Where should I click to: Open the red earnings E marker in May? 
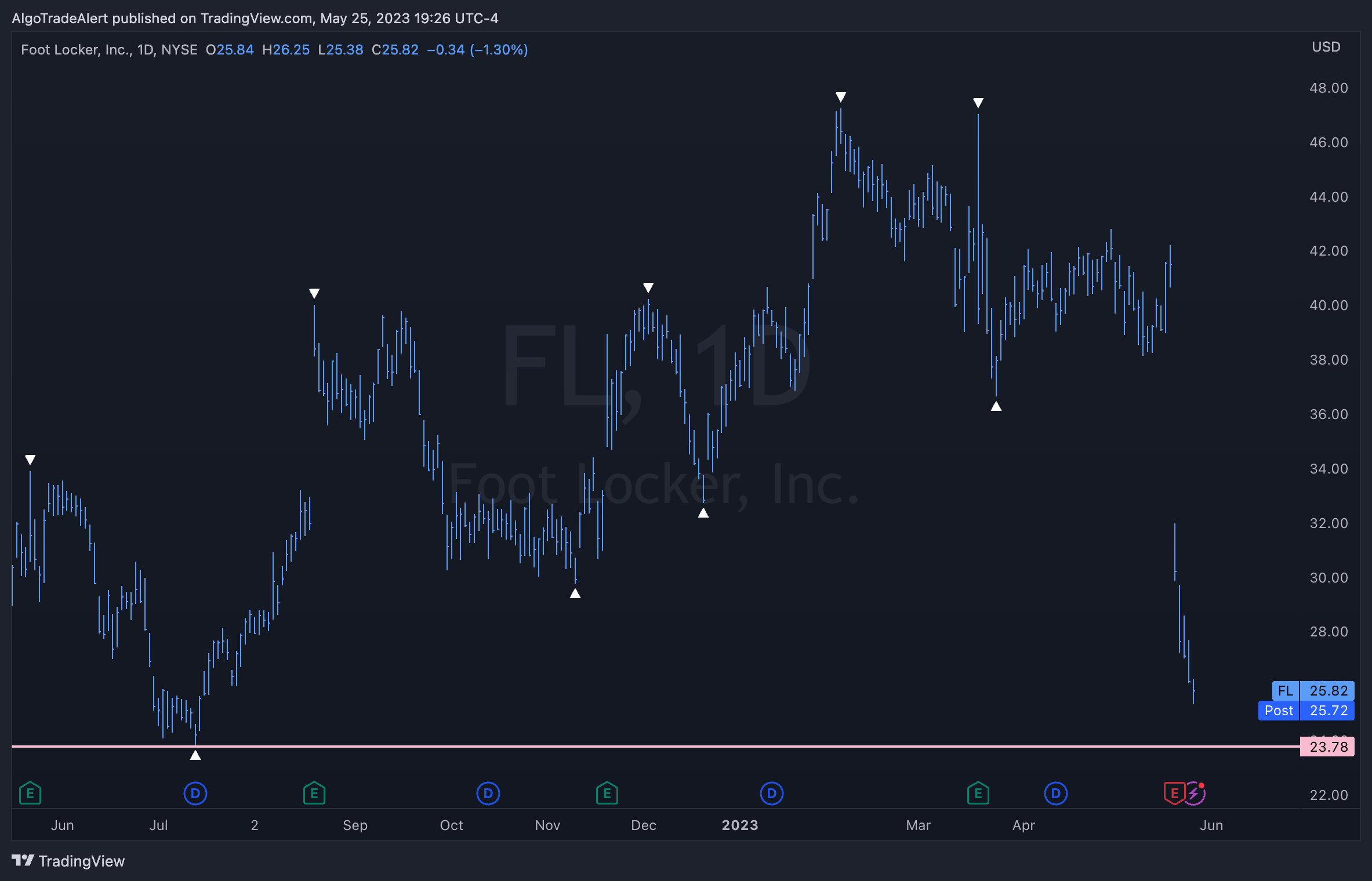(1174, 793)
